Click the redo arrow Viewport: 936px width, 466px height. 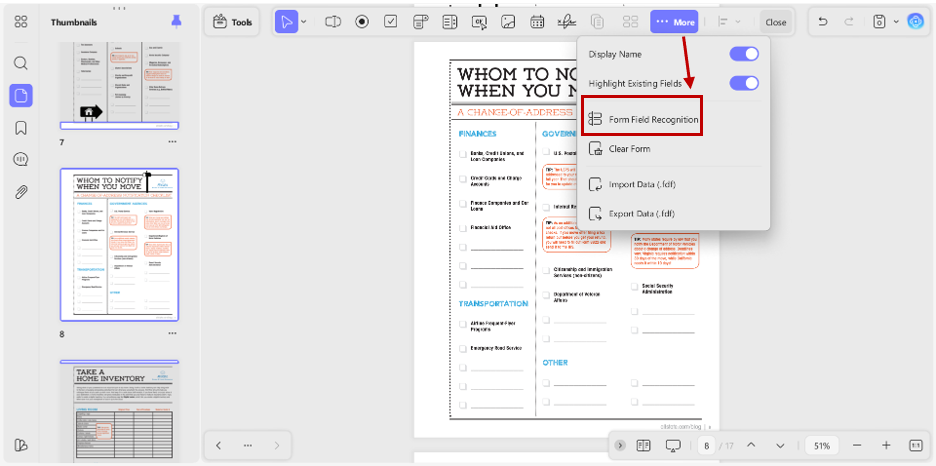pos(849,22)
